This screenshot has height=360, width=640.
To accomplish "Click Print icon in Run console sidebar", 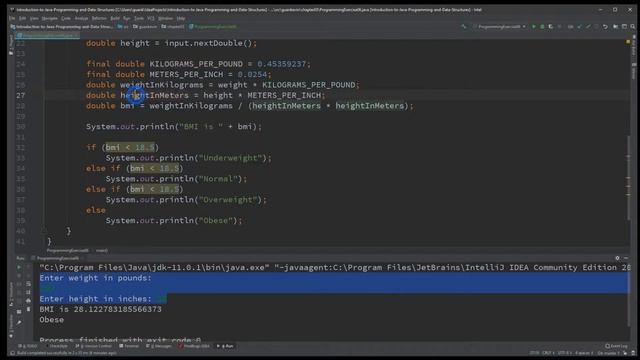I will click(x=28, y=301).
